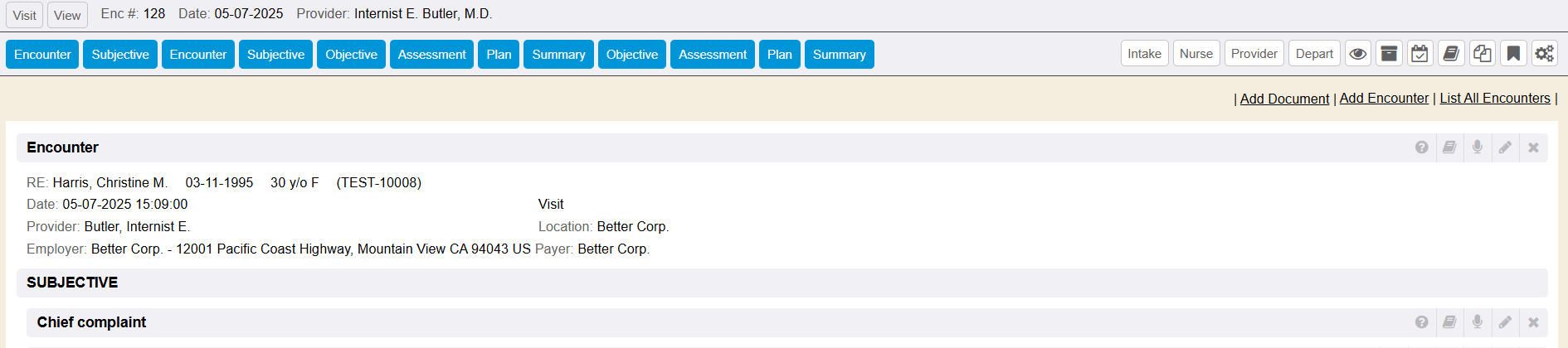Image resolution: width=1568 pixels, height=348 pixels.
Task: Switch to the Provider tab
Action: (1254, 54)
